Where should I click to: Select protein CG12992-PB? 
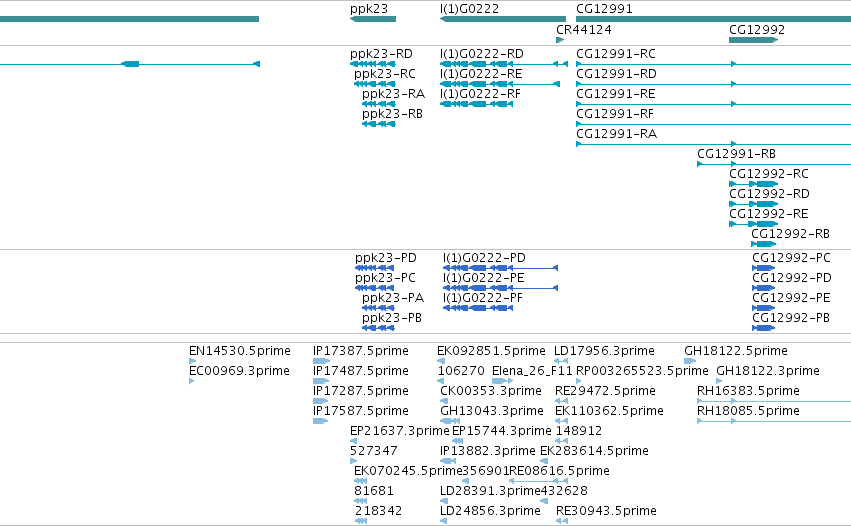pyautogui.click(x=764, y=328)
